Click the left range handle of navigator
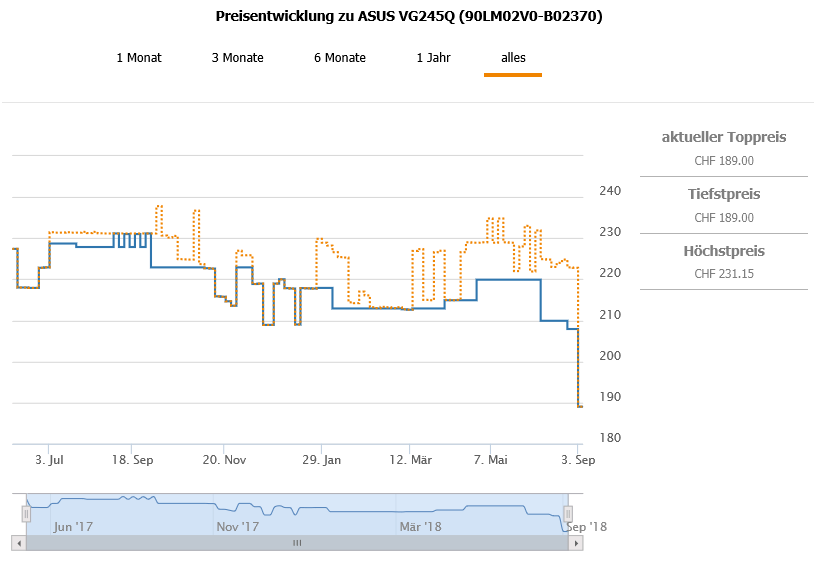Screen dimensions: 814x563 pos(27,513)
